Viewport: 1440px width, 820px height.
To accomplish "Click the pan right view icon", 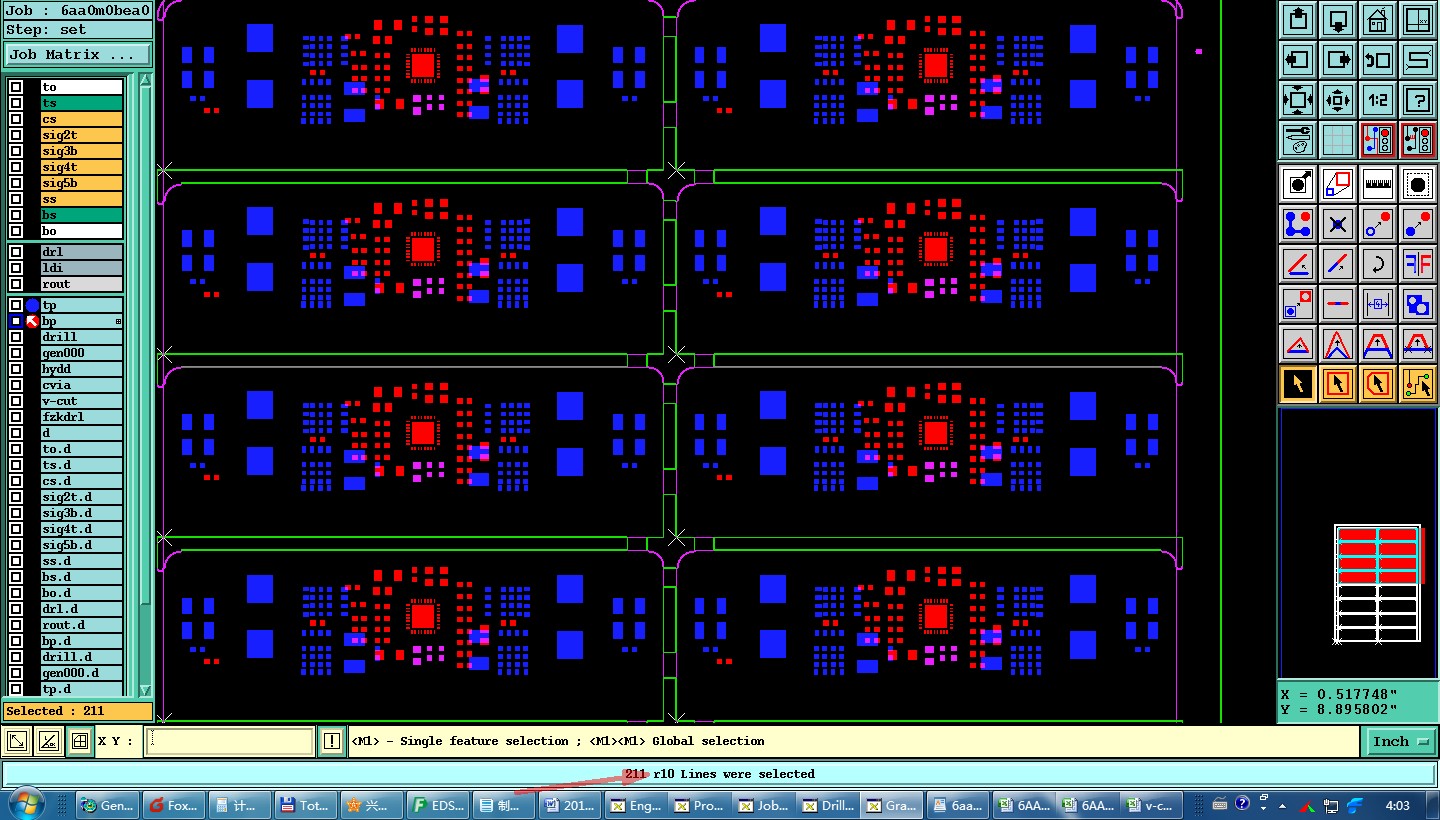I will [1338, 60].
